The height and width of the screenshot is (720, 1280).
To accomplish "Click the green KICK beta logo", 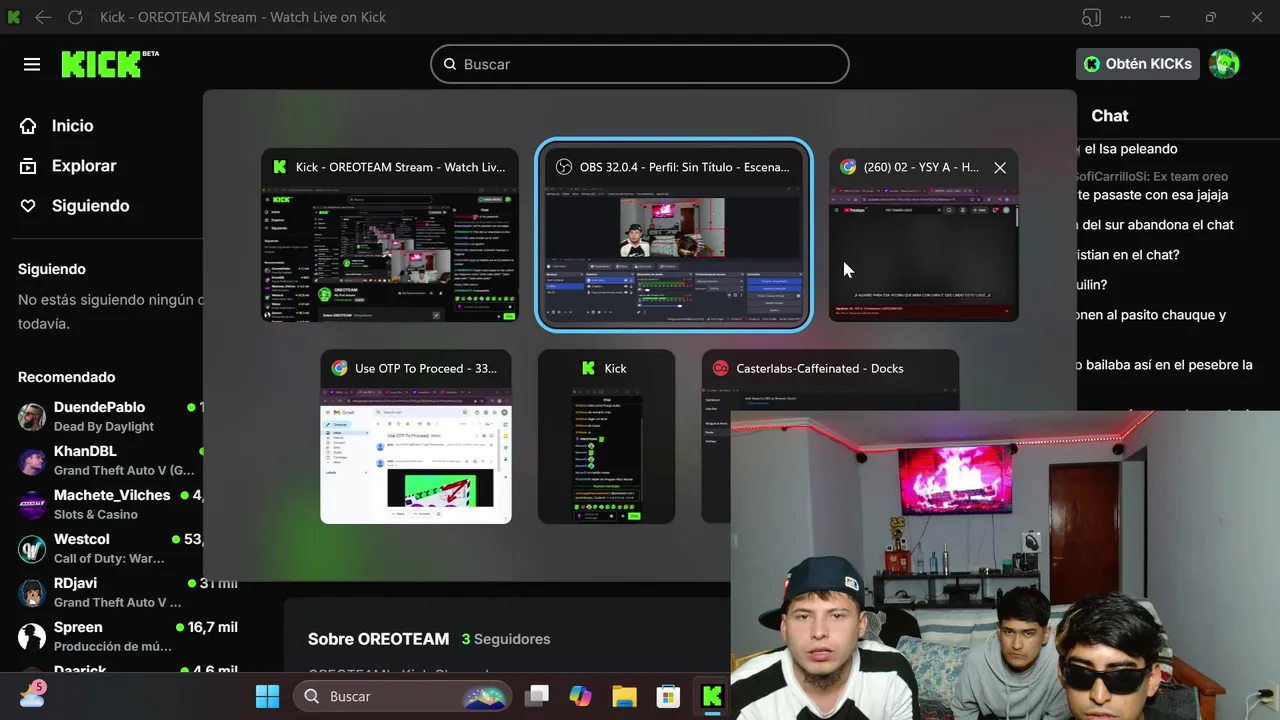I will [109, 64].
